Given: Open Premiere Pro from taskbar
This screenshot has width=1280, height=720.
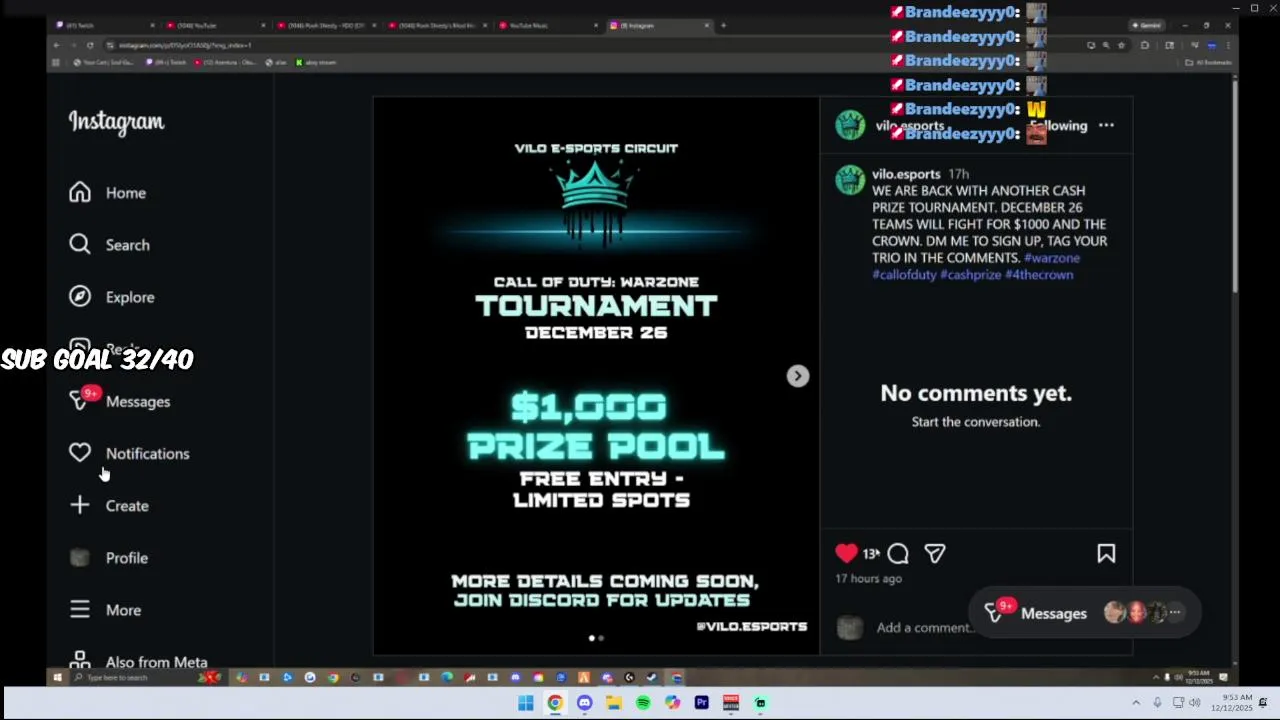Looking at the screenshot, I should [702, 703].
